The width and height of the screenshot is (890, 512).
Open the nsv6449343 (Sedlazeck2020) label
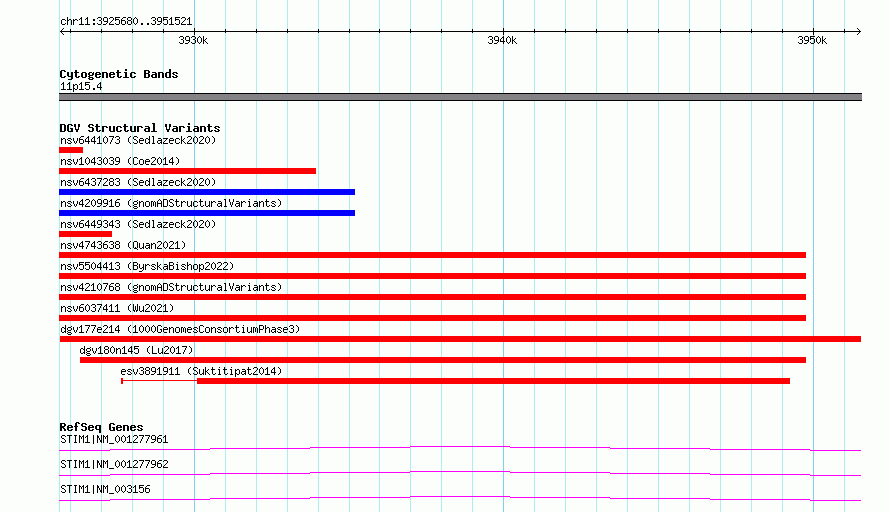(138, 224)
